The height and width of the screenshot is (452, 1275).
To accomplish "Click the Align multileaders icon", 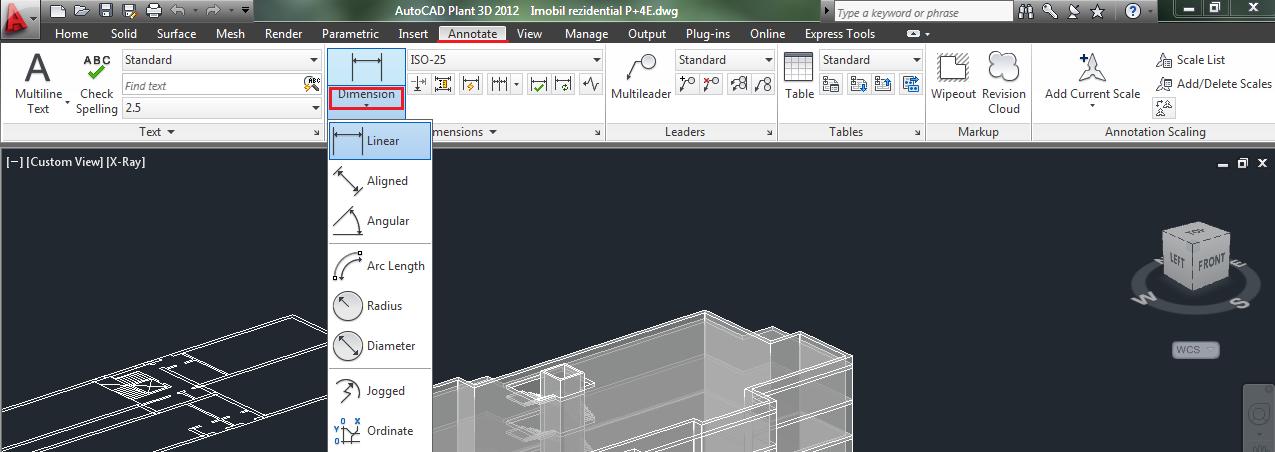I will tap(740, 84).
